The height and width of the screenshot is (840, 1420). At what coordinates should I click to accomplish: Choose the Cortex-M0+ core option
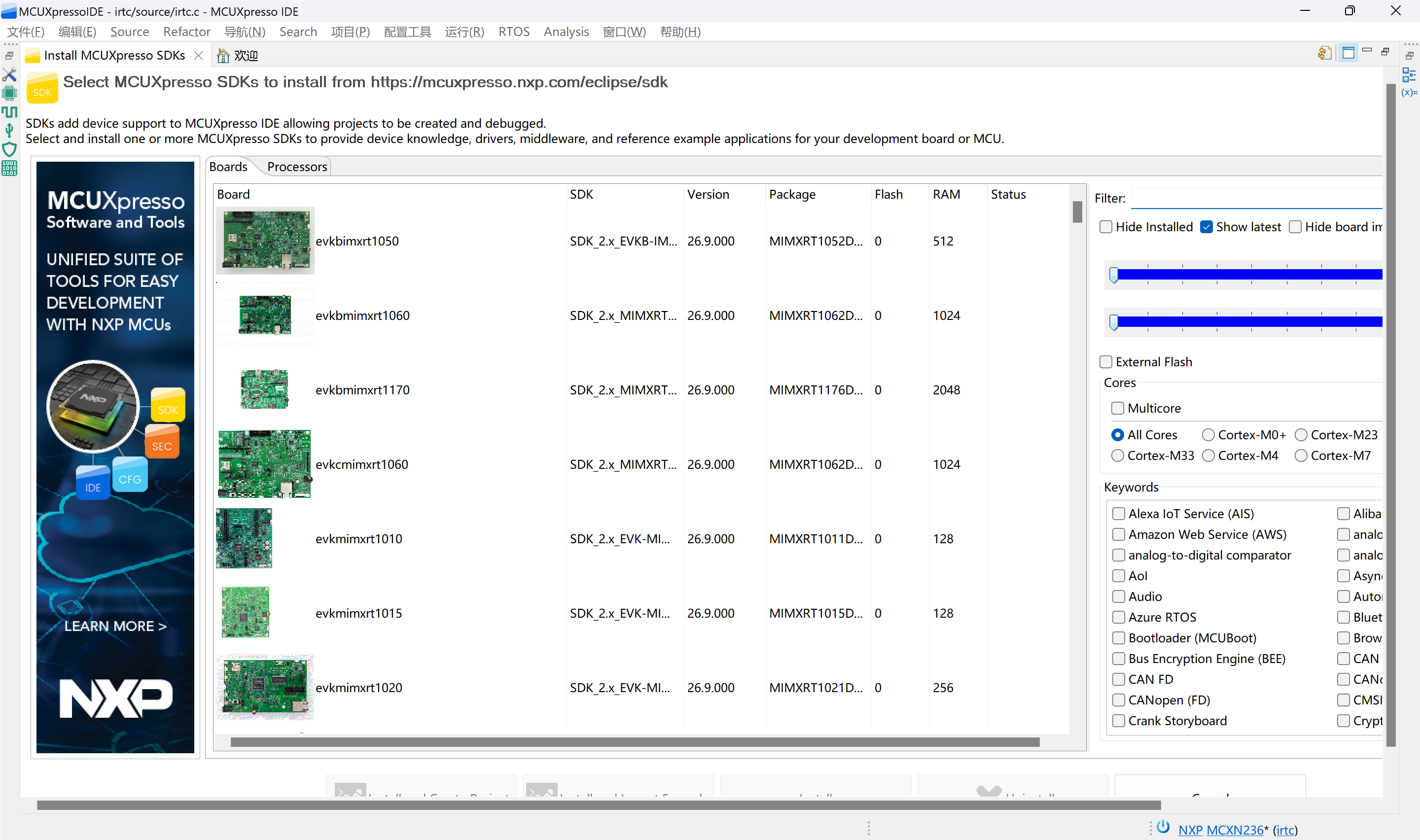point(1208,435)
